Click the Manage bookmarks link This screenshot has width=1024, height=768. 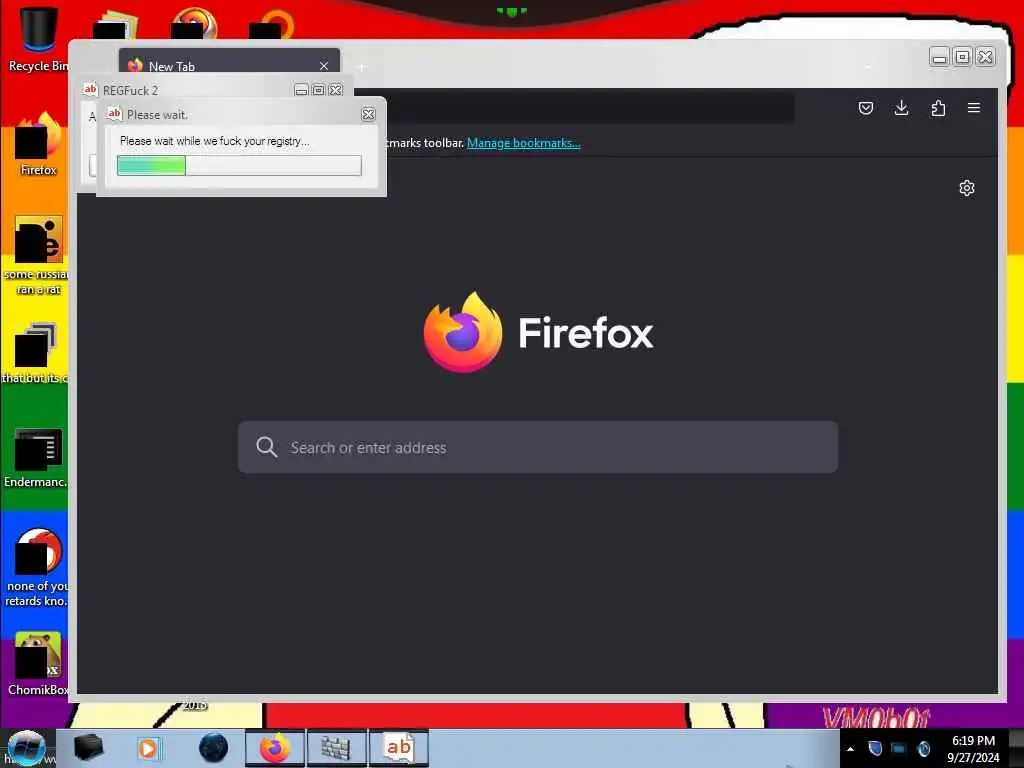[524, 143]
